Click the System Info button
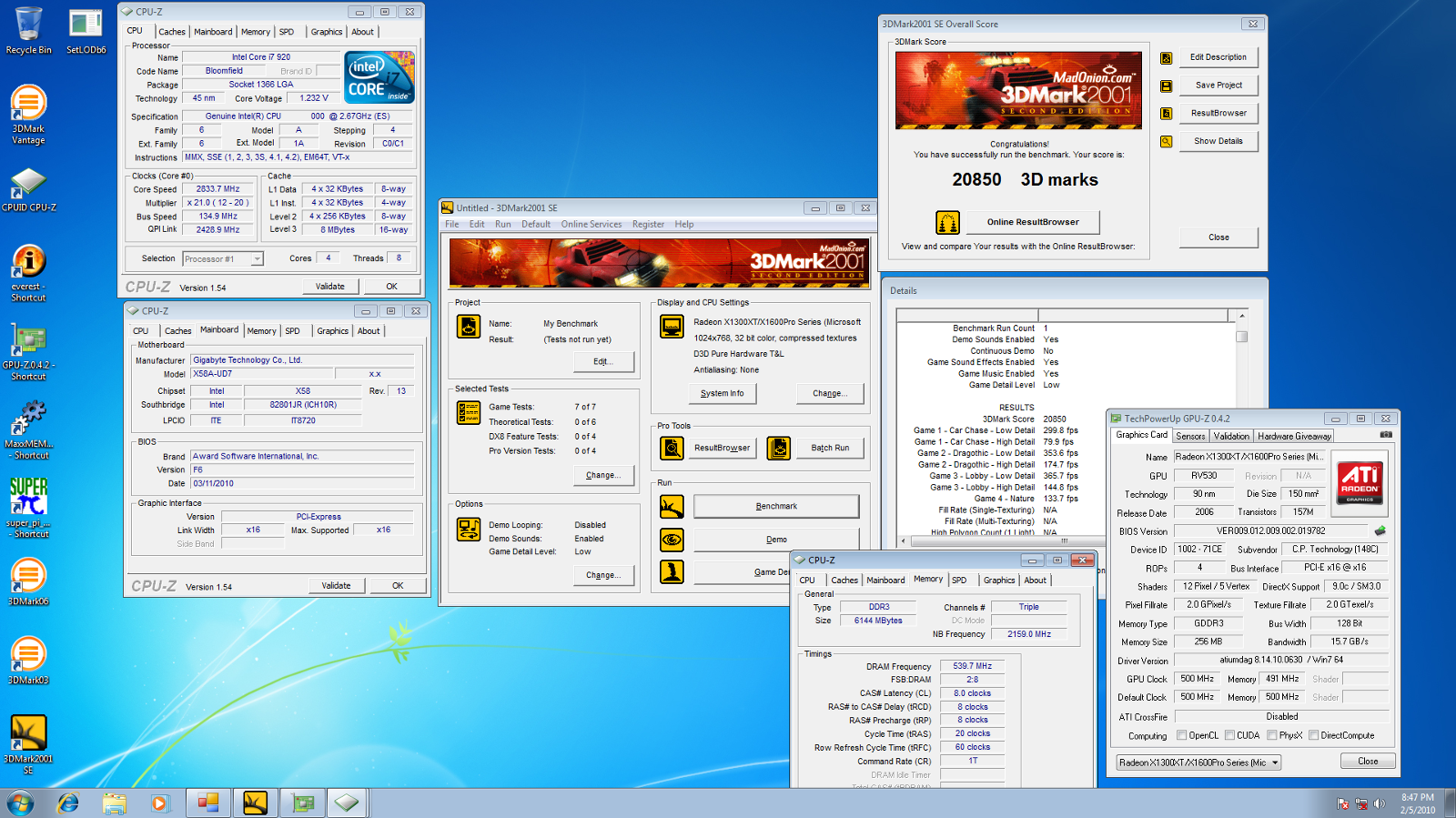The image size is (1456, 818). click(x=723, y=393)
